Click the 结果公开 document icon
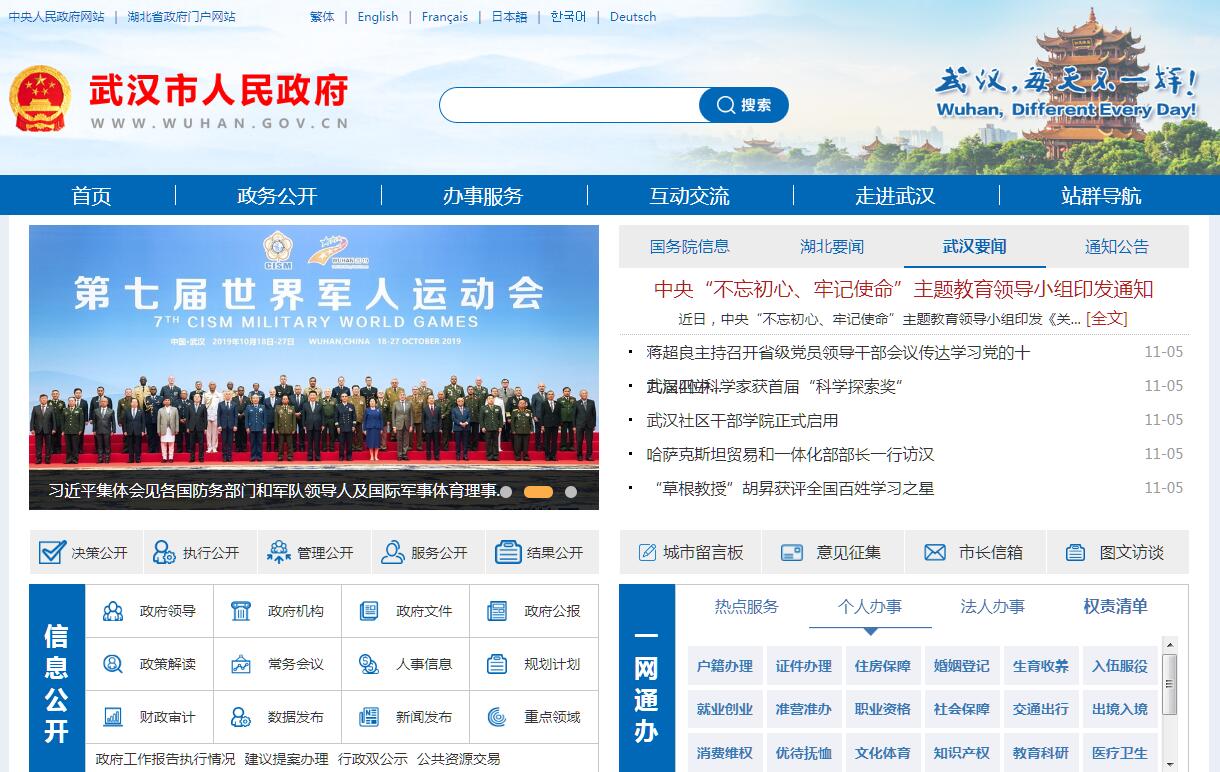The image size is (1220, 772). [508, 552]
